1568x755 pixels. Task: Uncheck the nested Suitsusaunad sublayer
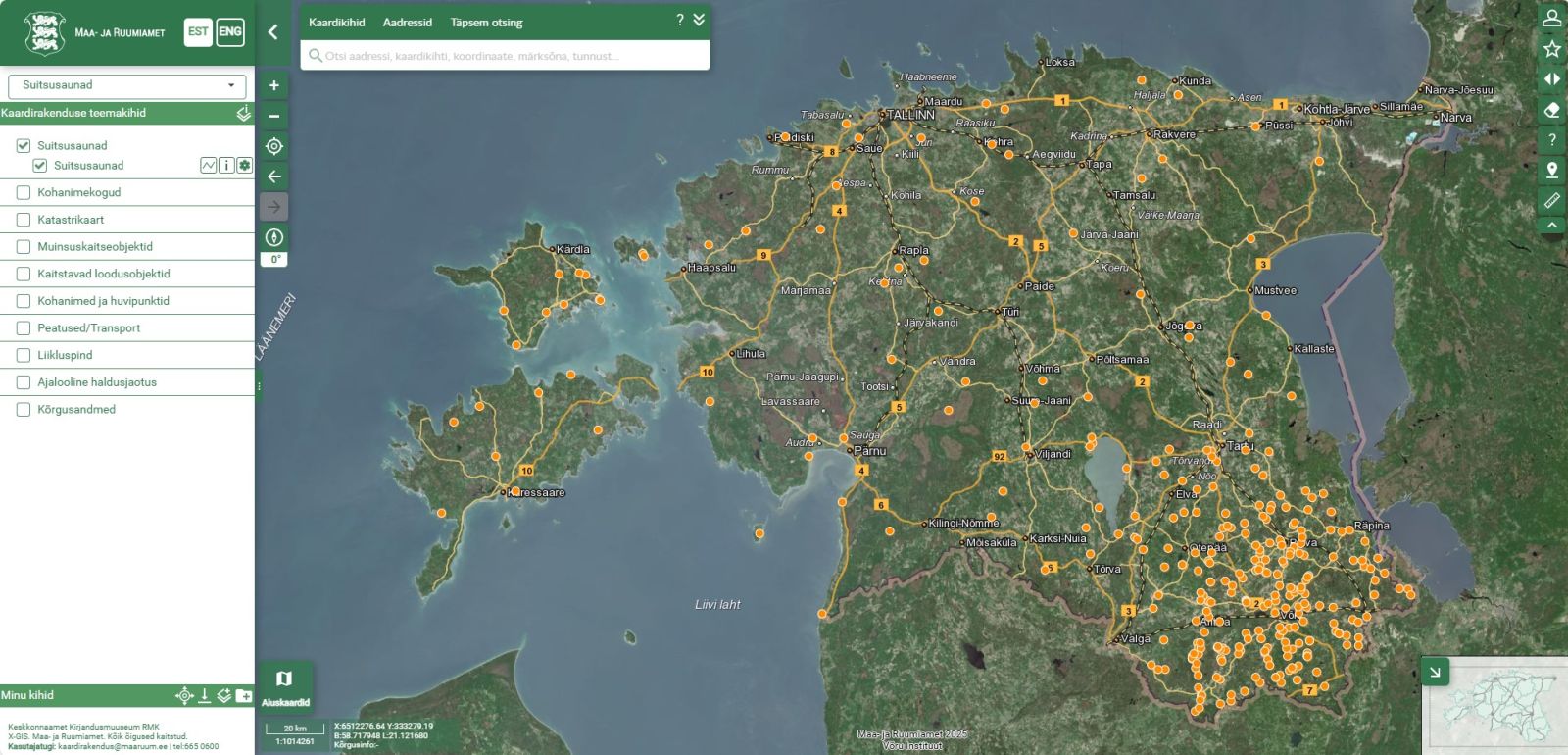(40, 166)
